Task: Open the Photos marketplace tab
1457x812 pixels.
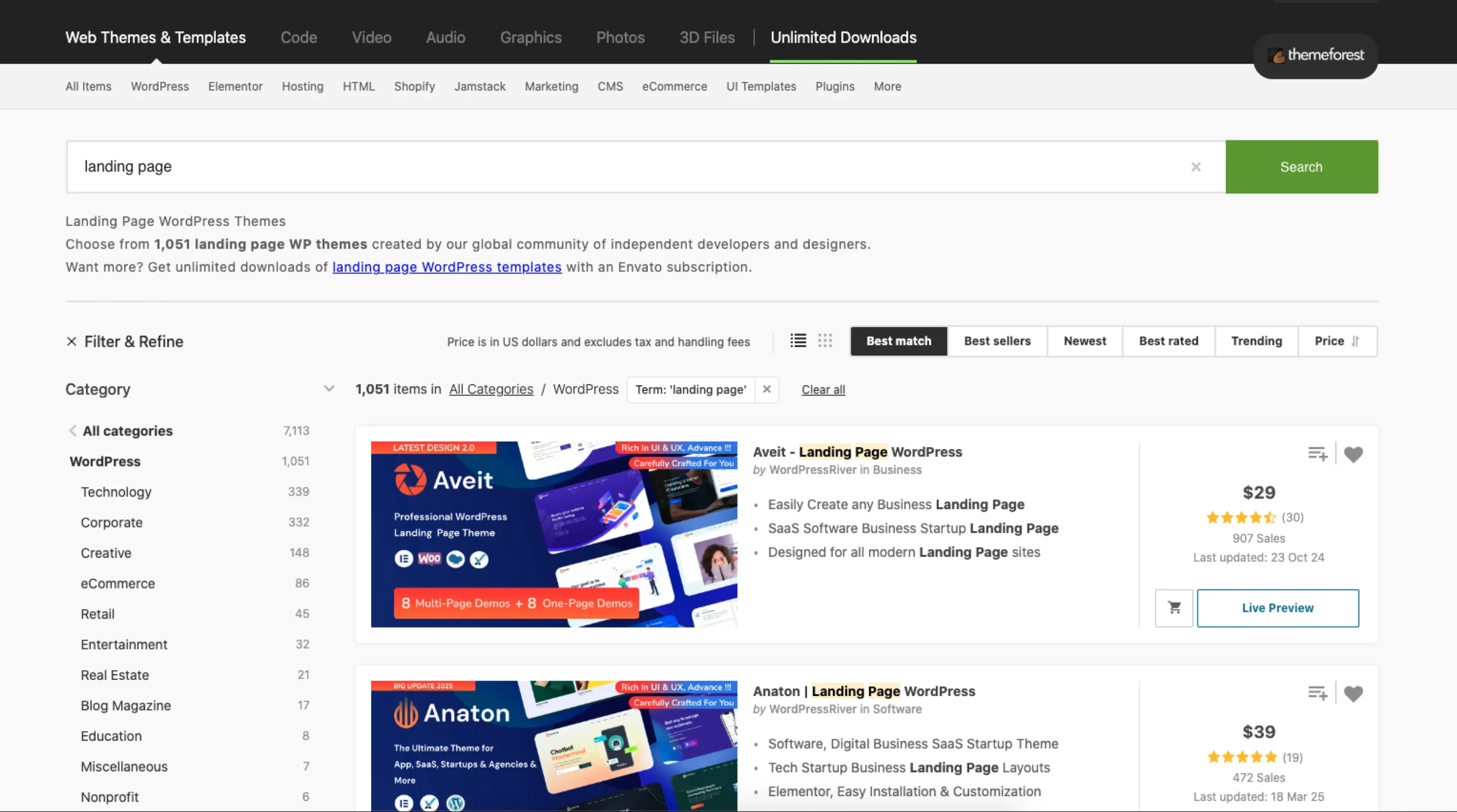Action: 620,38
